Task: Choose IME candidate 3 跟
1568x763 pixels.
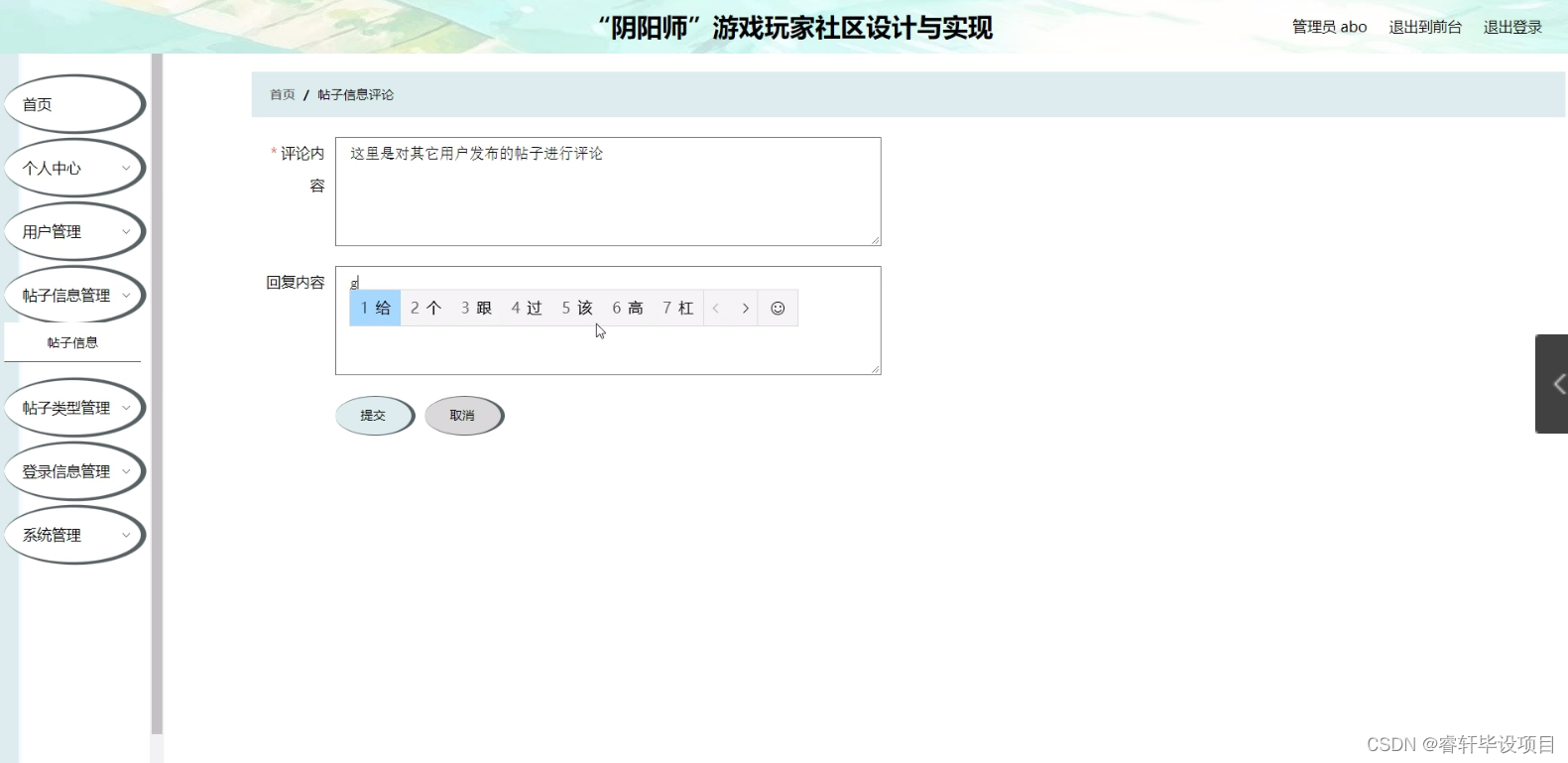Action: tap(476, 309)
